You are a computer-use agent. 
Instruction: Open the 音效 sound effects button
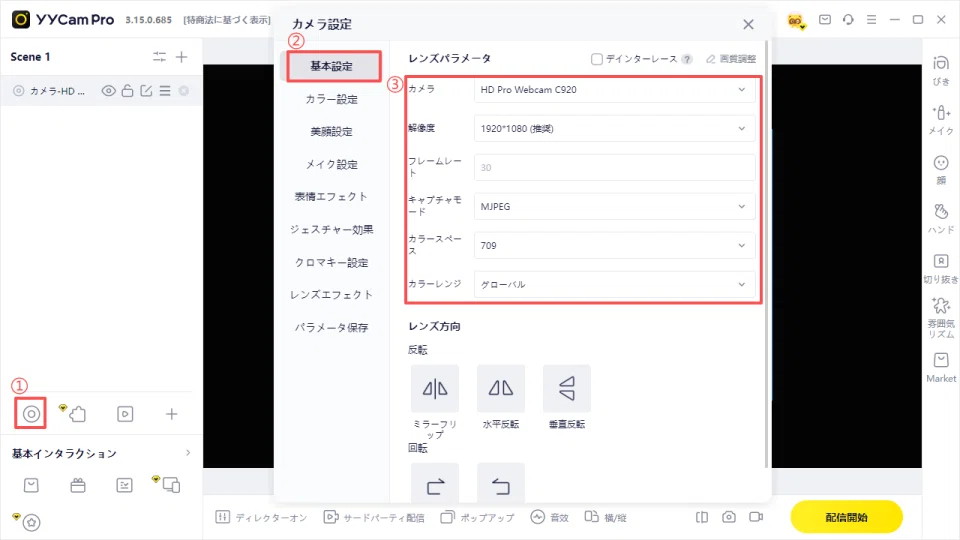tap(550, 517)
